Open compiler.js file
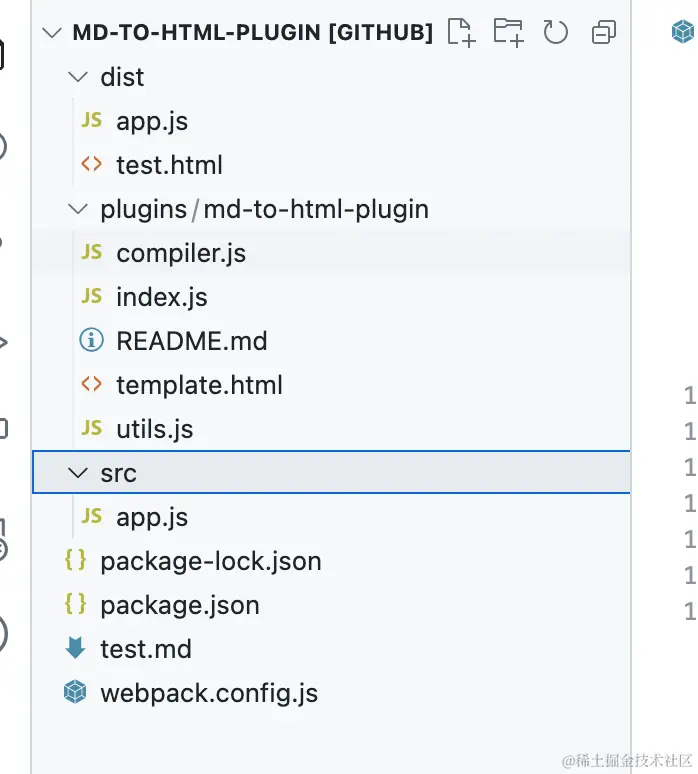The height and width of the screenshot is (774, 698). [x=181, y=253]
